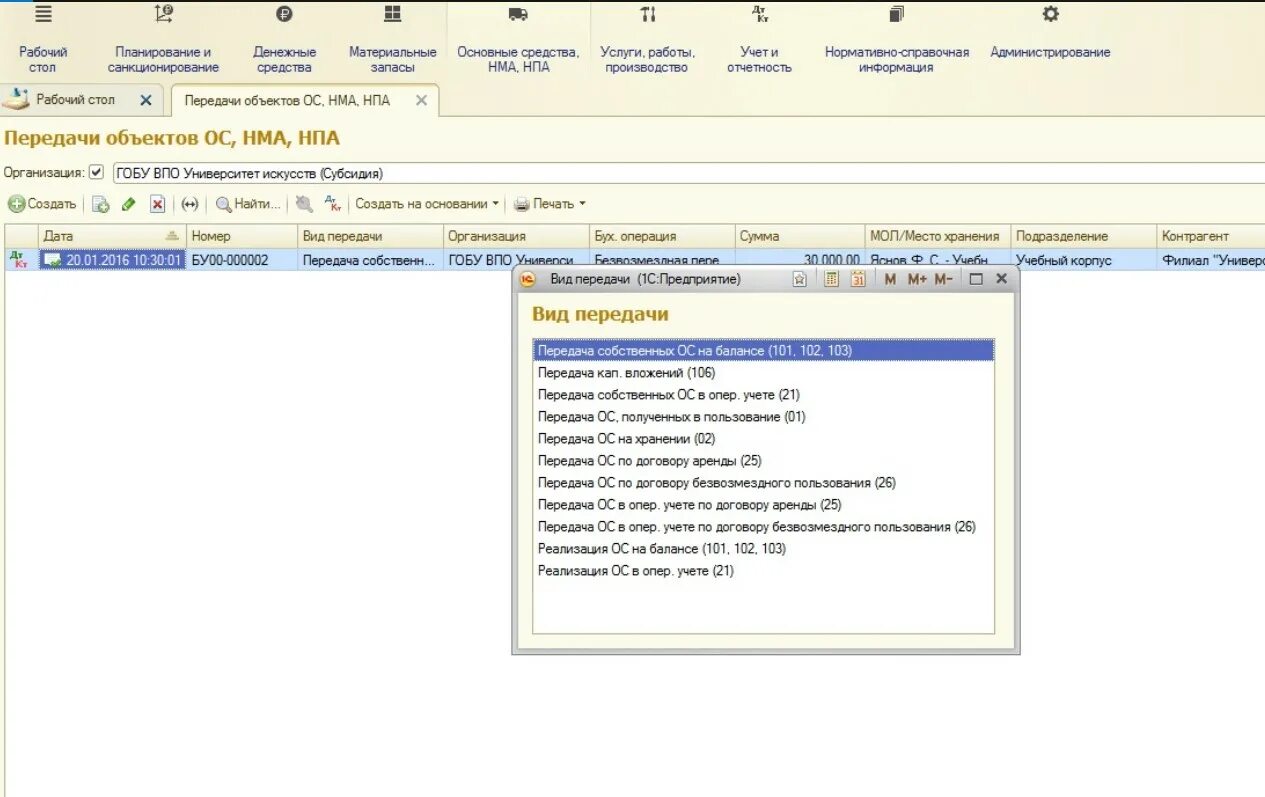Add Вид передачи dialog to favorites star
This screenshot has height=797, width=1265.
pos(799,280)
